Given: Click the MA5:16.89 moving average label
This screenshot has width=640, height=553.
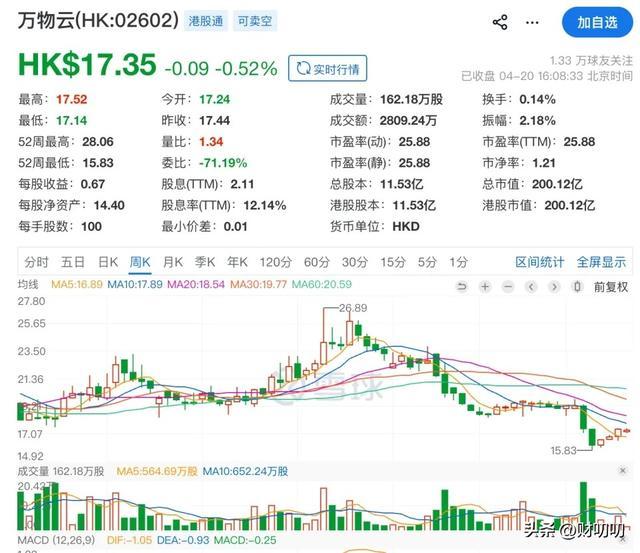Looking at the screenshot, I should (x=77, y=284).
